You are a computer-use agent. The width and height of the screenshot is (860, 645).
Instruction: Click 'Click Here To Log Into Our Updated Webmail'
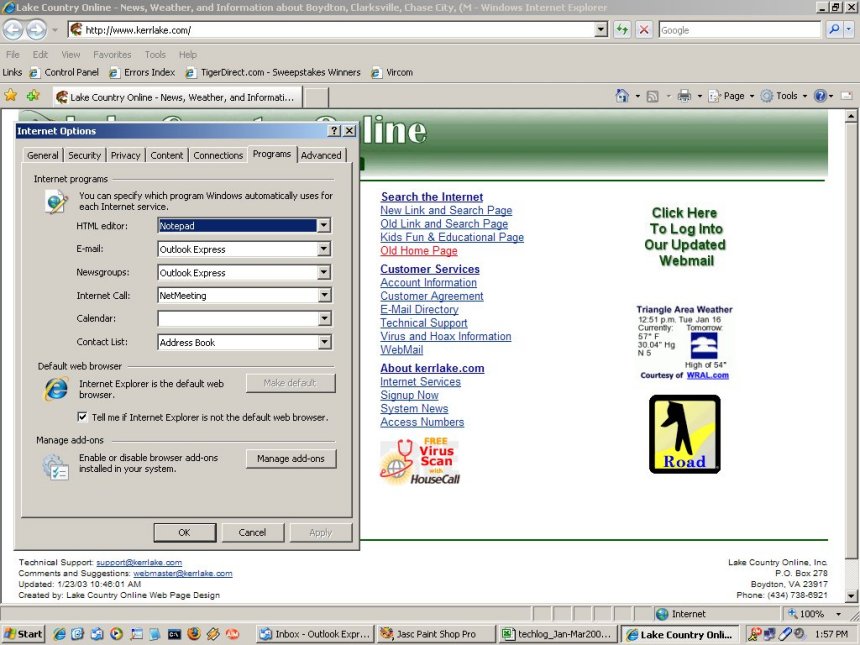pyautogui.click(x=685, y=236)
